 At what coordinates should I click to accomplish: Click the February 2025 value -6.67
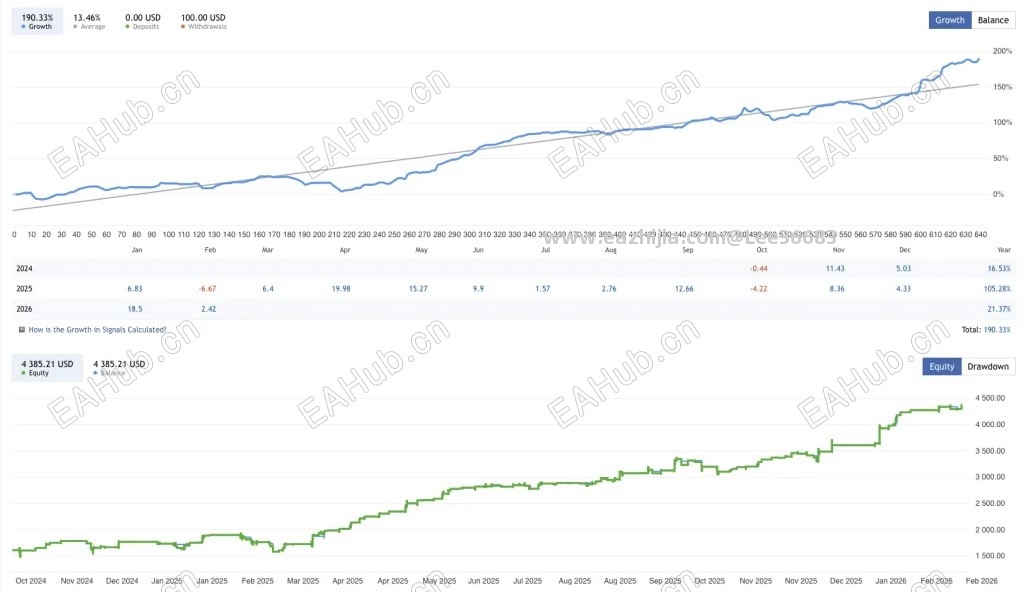(x=208, y=289)
